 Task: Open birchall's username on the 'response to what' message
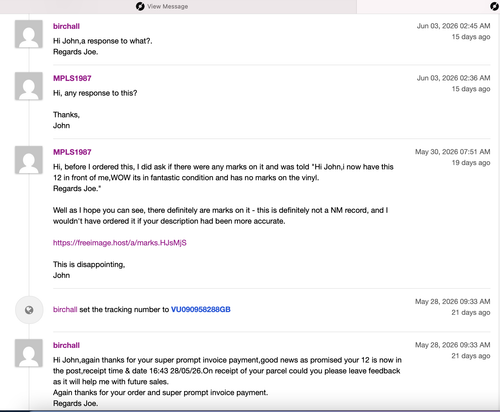pyautogui.click(x=66, y=26)
